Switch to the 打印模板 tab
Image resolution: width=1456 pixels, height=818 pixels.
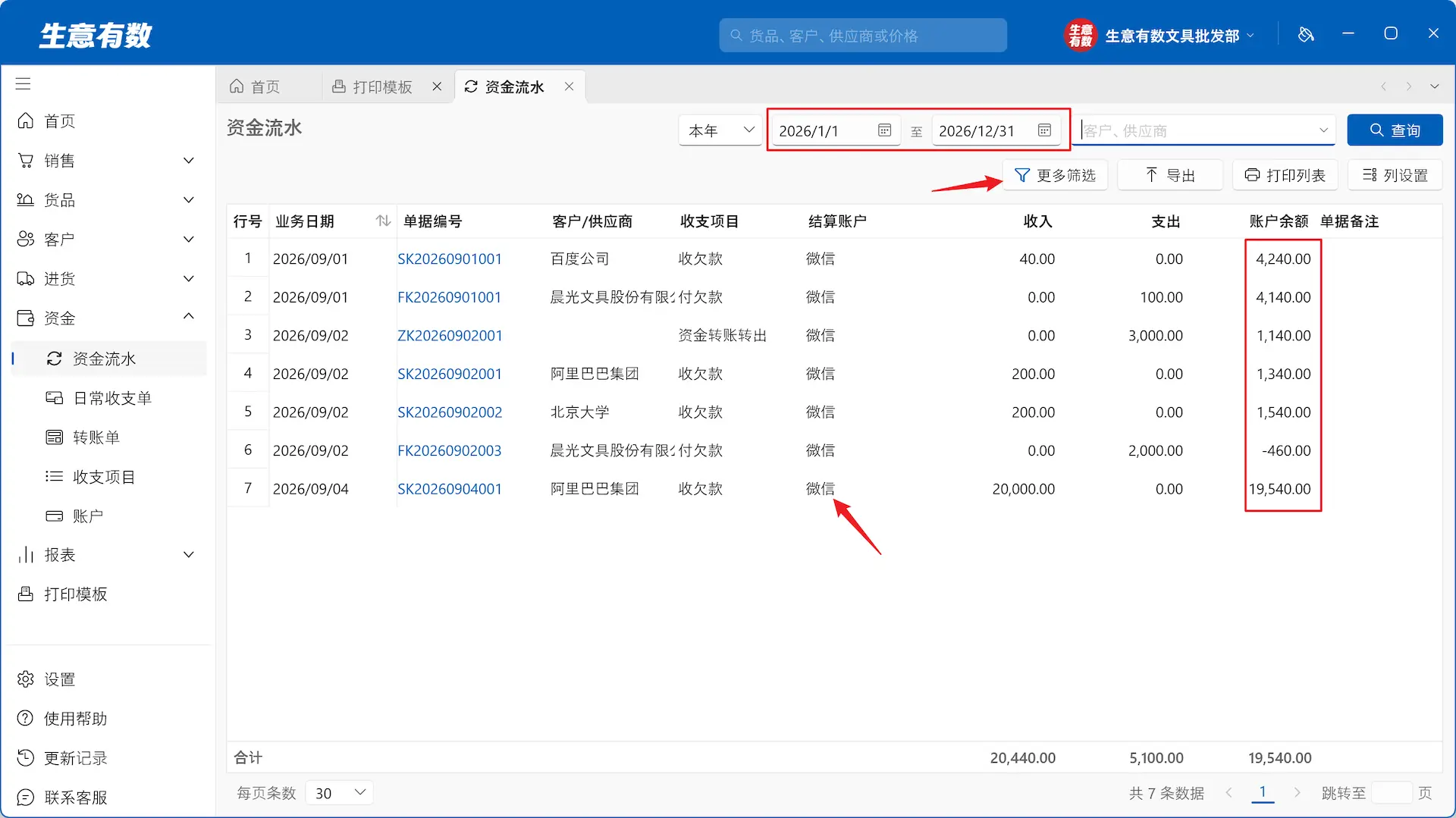coord(373,86)
